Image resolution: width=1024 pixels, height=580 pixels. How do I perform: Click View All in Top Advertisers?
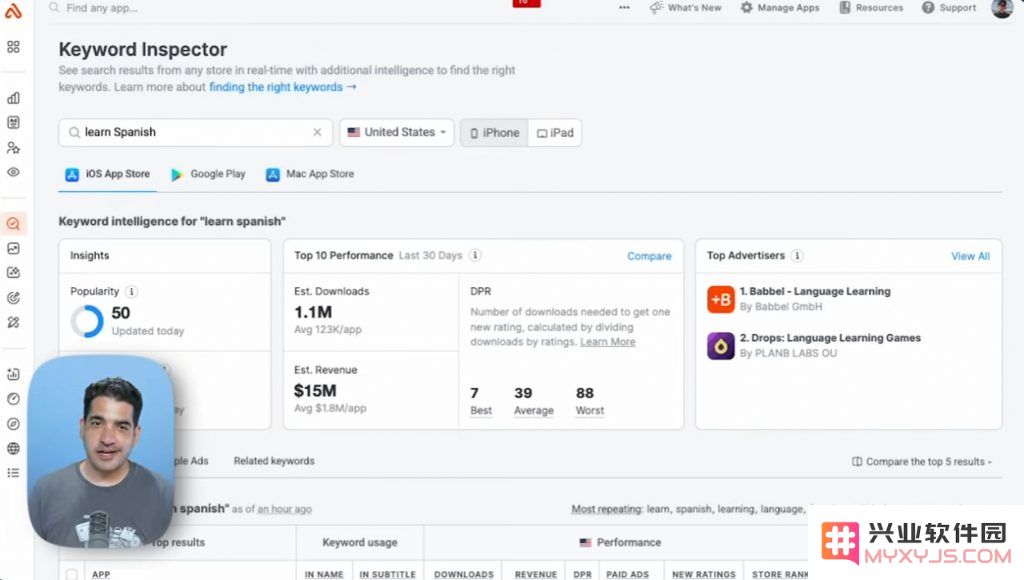coord(970,256)
